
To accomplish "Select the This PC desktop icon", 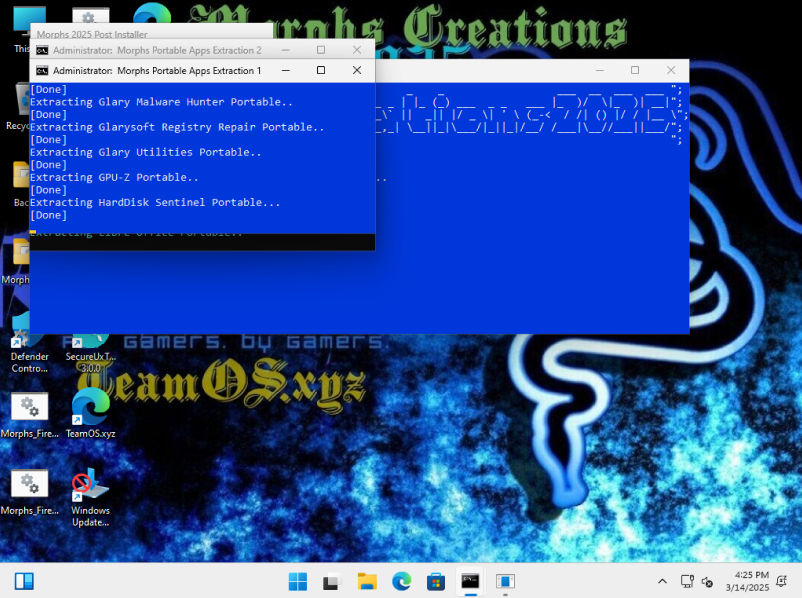I will point(21,31).
